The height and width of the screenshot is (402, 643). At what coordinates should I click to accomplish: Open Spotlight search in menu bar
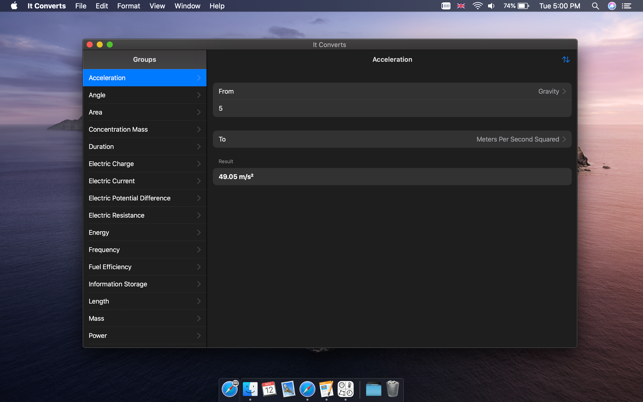[595, 6]
